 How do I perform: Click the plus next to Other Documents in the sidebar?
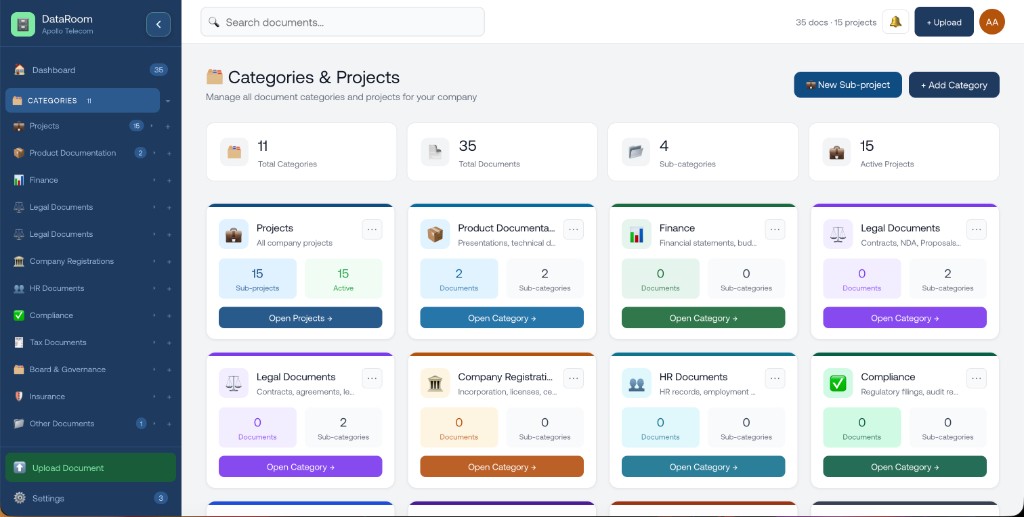[x=168, y=424]
